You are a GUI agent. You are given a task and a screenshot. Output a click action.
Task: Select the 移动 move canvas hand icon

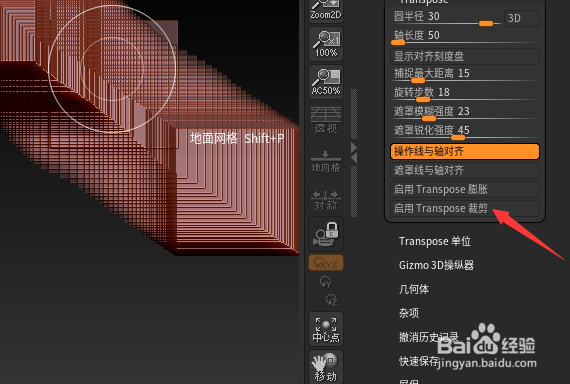pyautogui.click(x=326, y=367)
